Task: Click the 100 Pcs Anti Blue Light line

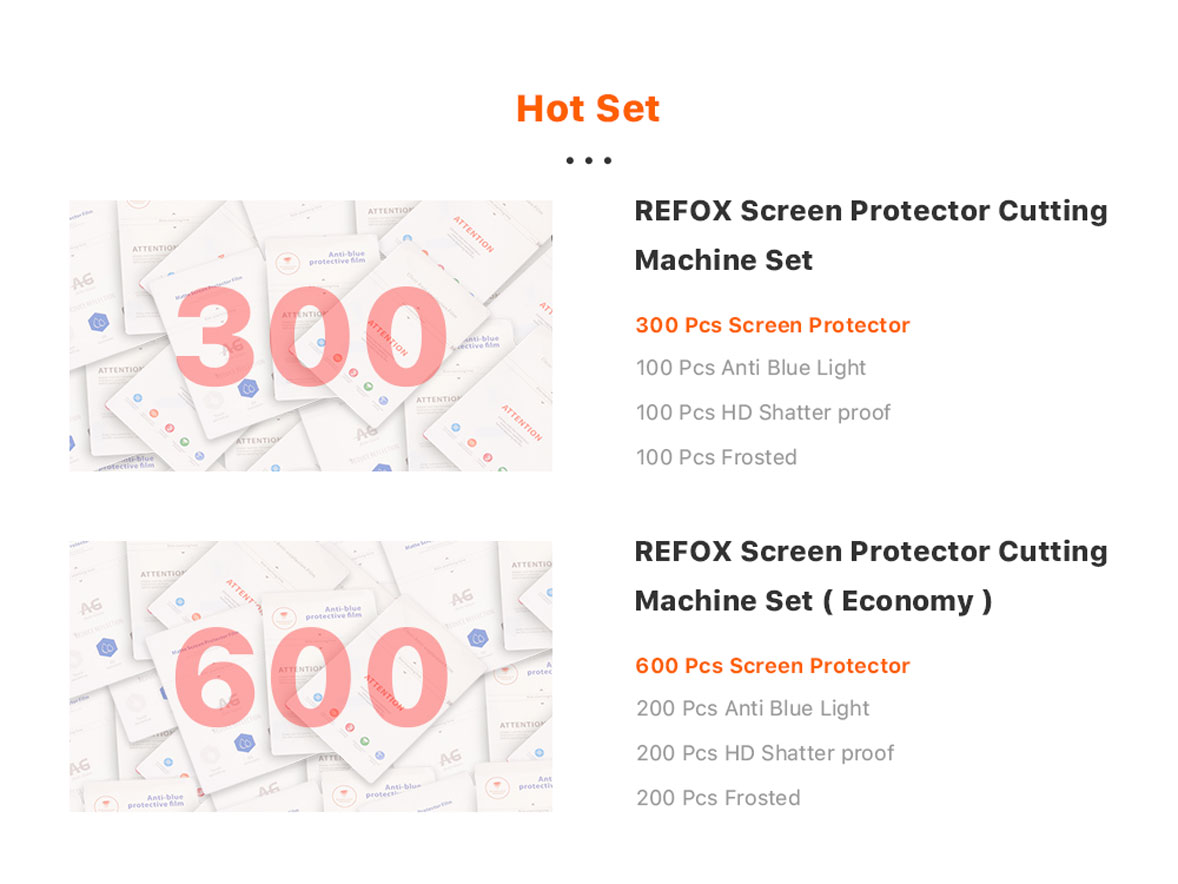Action: pyautogui.click(x=750, y=368)
